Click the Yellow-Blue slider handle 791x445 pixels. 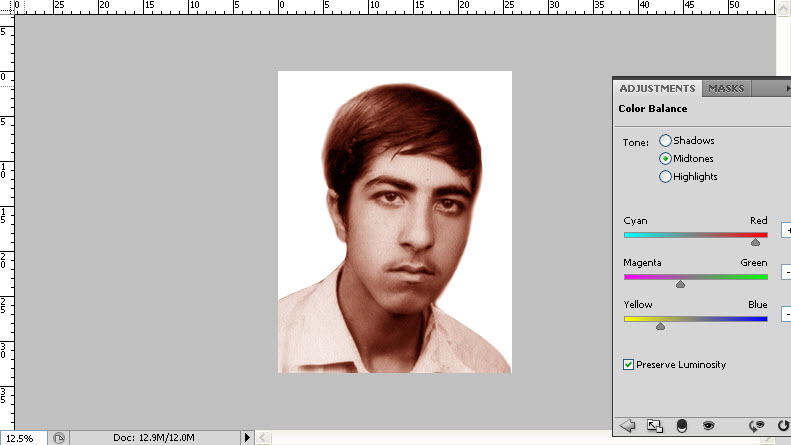point(660,326)
